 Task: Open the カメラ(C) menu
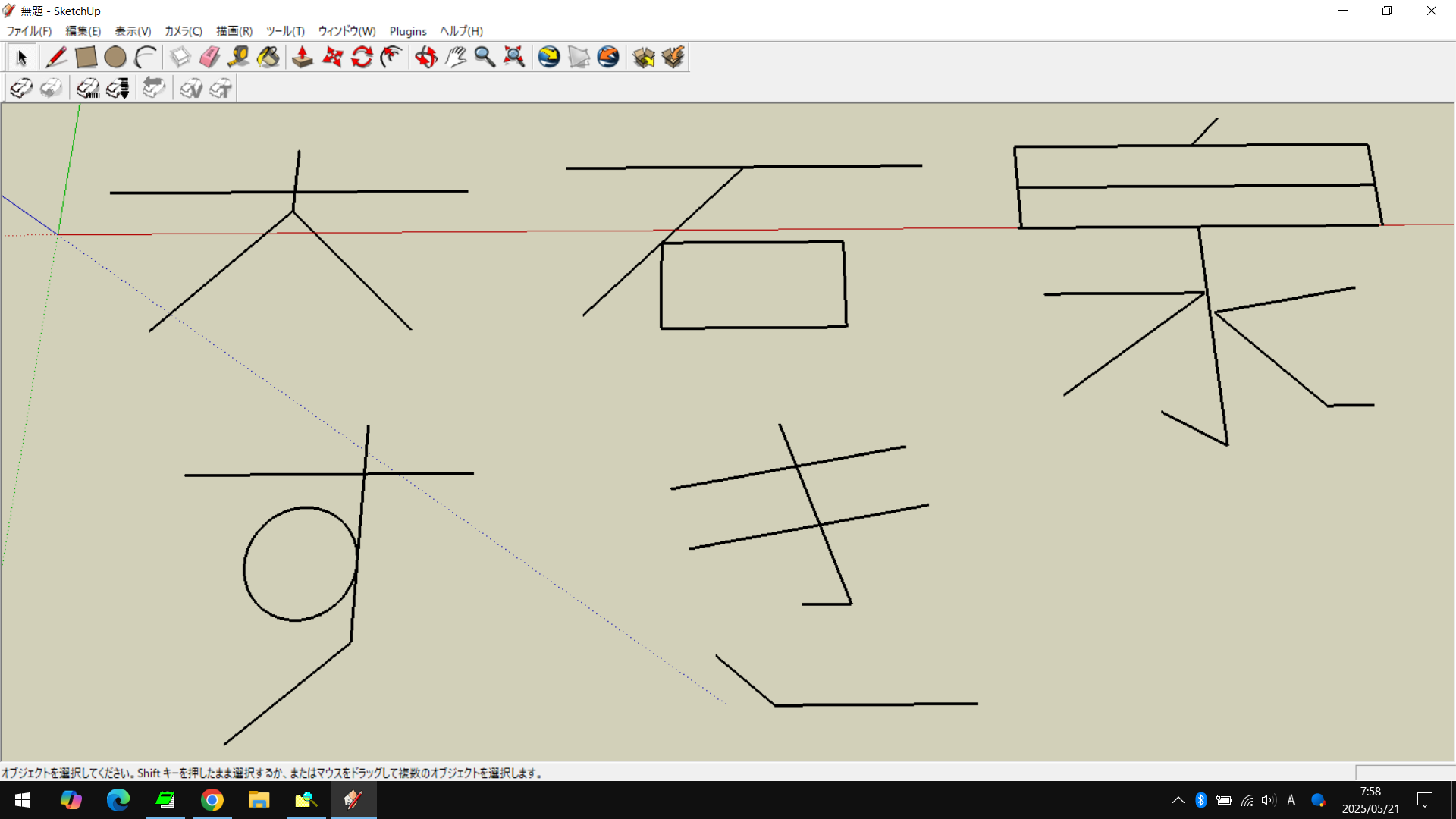184,31
